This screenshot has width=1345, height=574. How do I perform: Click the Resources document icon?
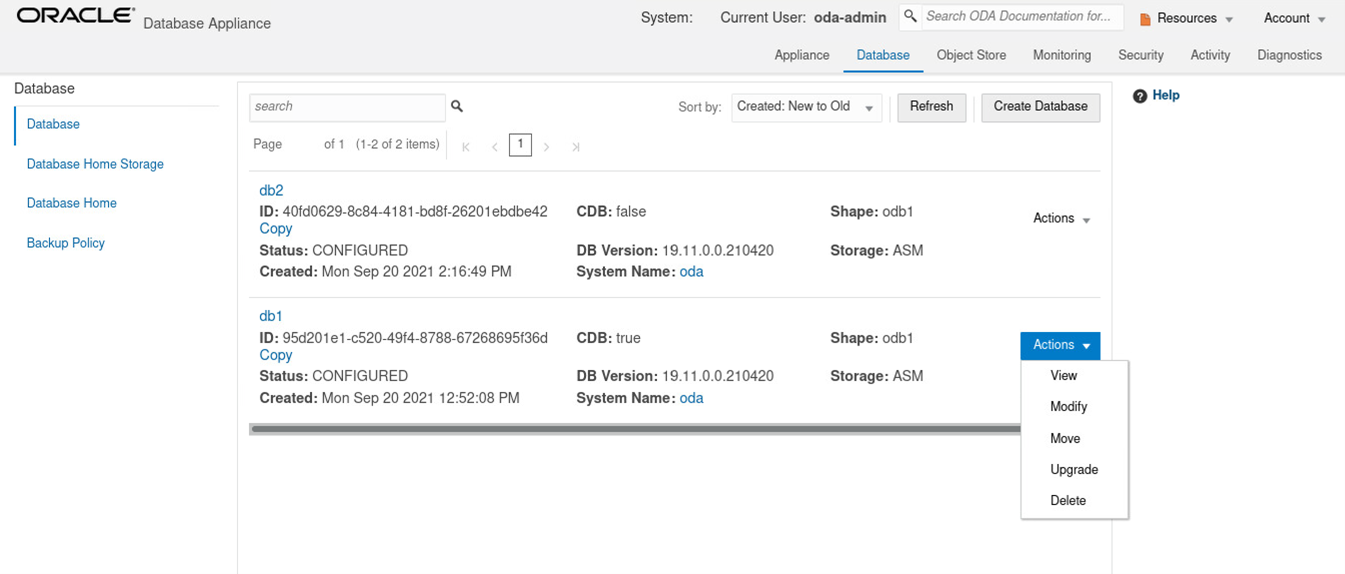coord(1146,19)
